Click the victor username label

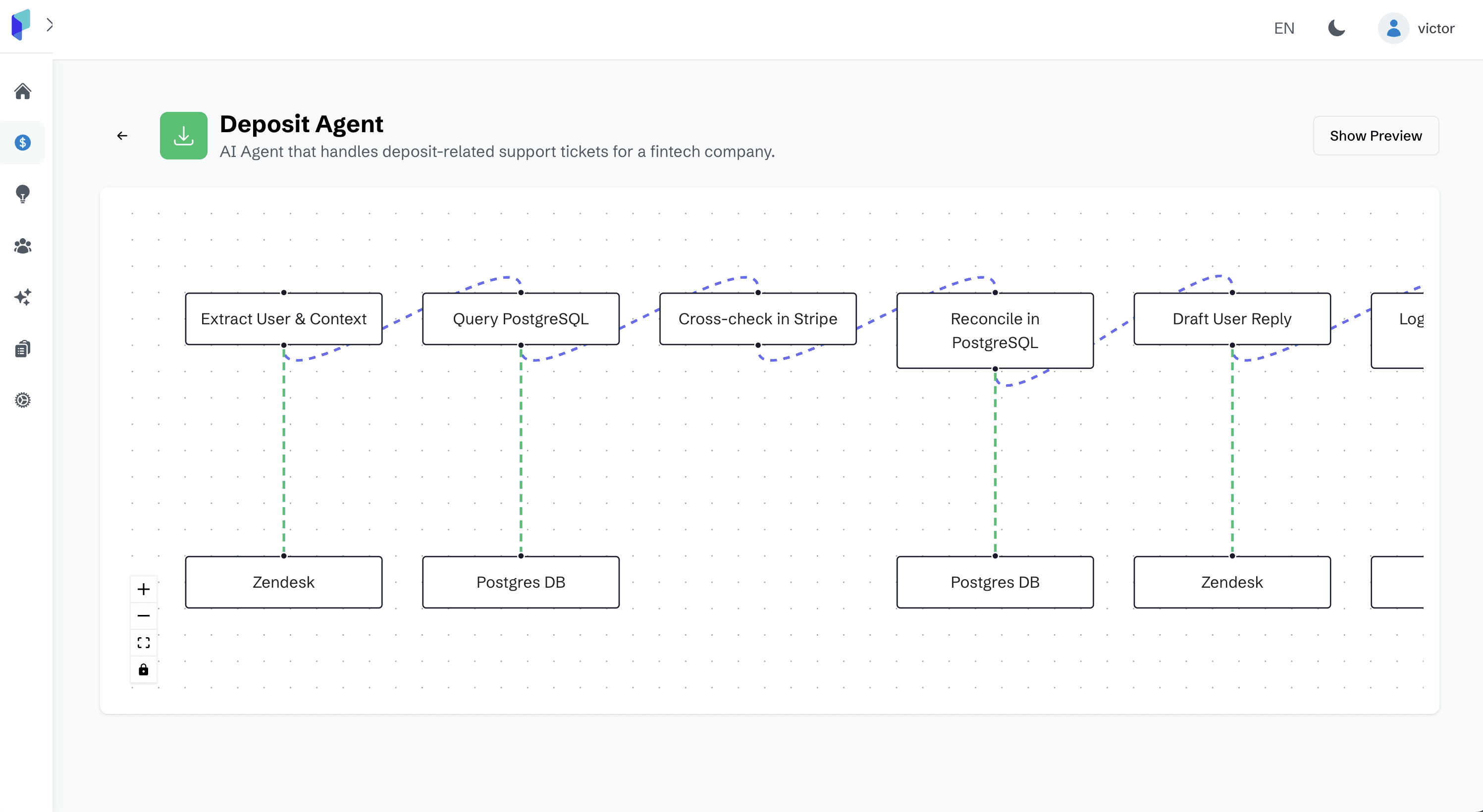tap(1436, 28)
